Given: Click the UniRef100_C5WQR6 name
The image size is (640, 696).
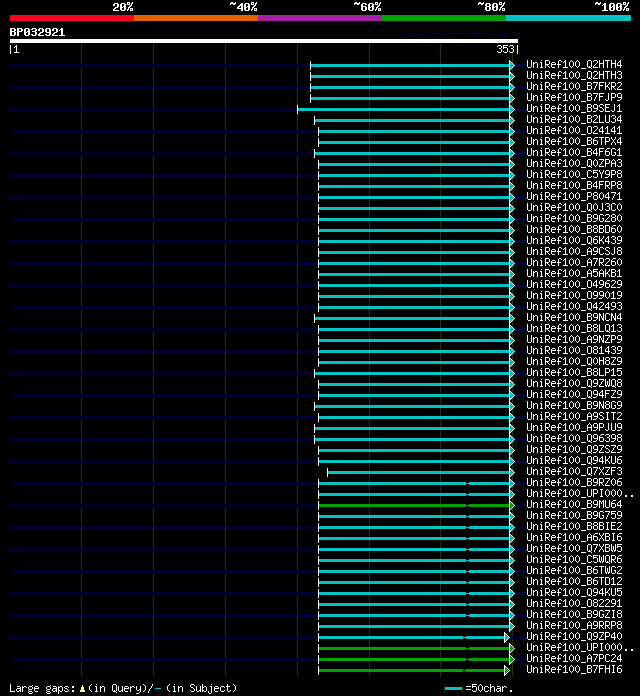Looking at the screenshot, I should (574, 560).
